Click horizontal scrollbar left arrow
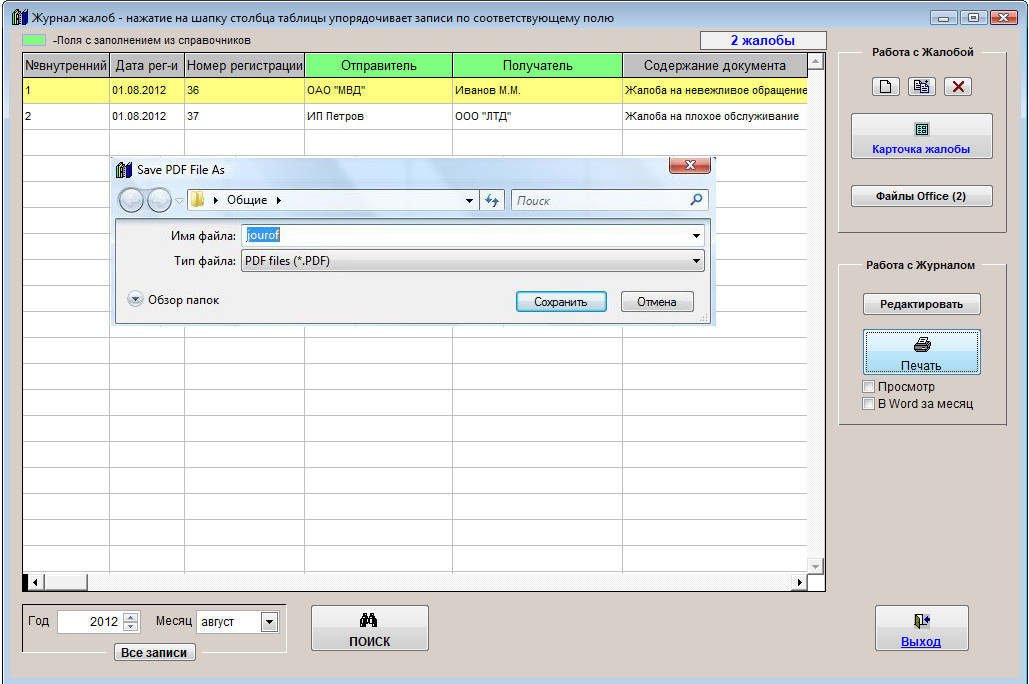 click(x=36, y=582)
